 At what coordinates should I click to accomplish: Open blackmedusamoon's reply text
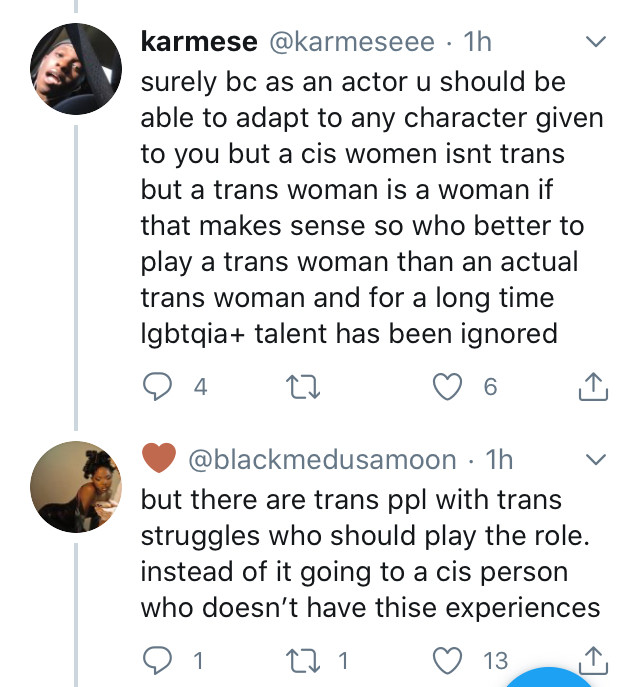(x=368, y=552)
